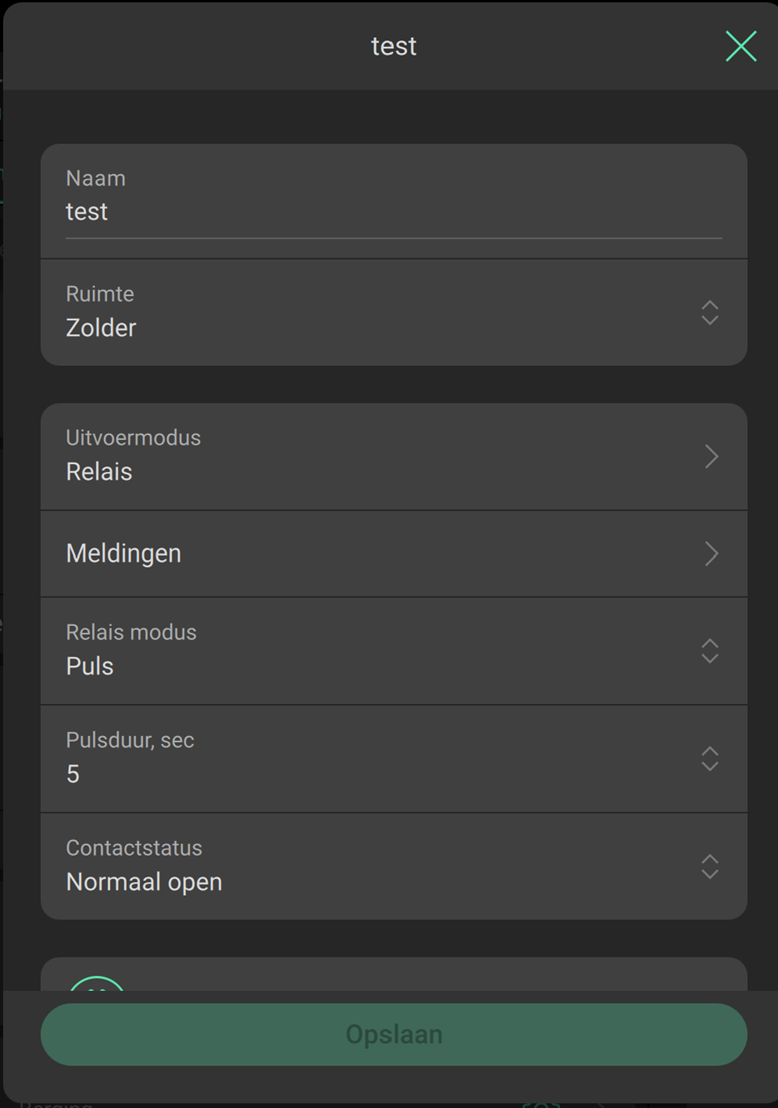Click the chevron arrow icon next to Relais
Viewport: 778px width, 1108px height.
tap(711, 457)
